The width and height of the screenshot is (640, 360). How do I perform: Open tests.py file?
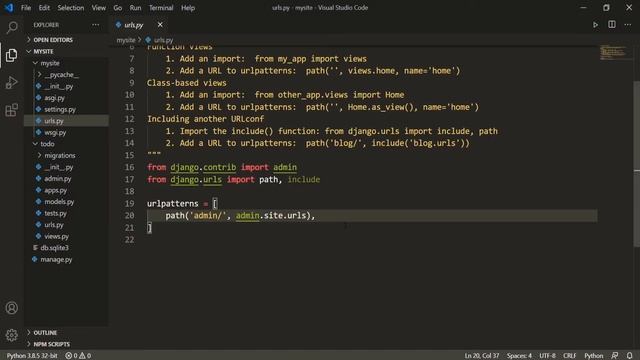[66, 213]
